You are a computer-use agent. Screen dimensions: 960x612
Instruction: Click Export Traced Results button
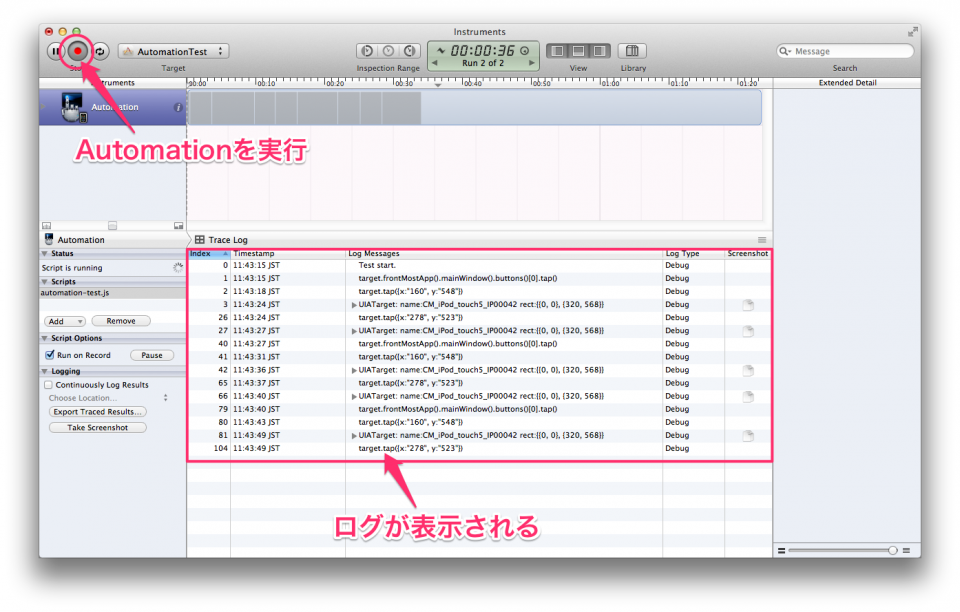coord(97,412)
